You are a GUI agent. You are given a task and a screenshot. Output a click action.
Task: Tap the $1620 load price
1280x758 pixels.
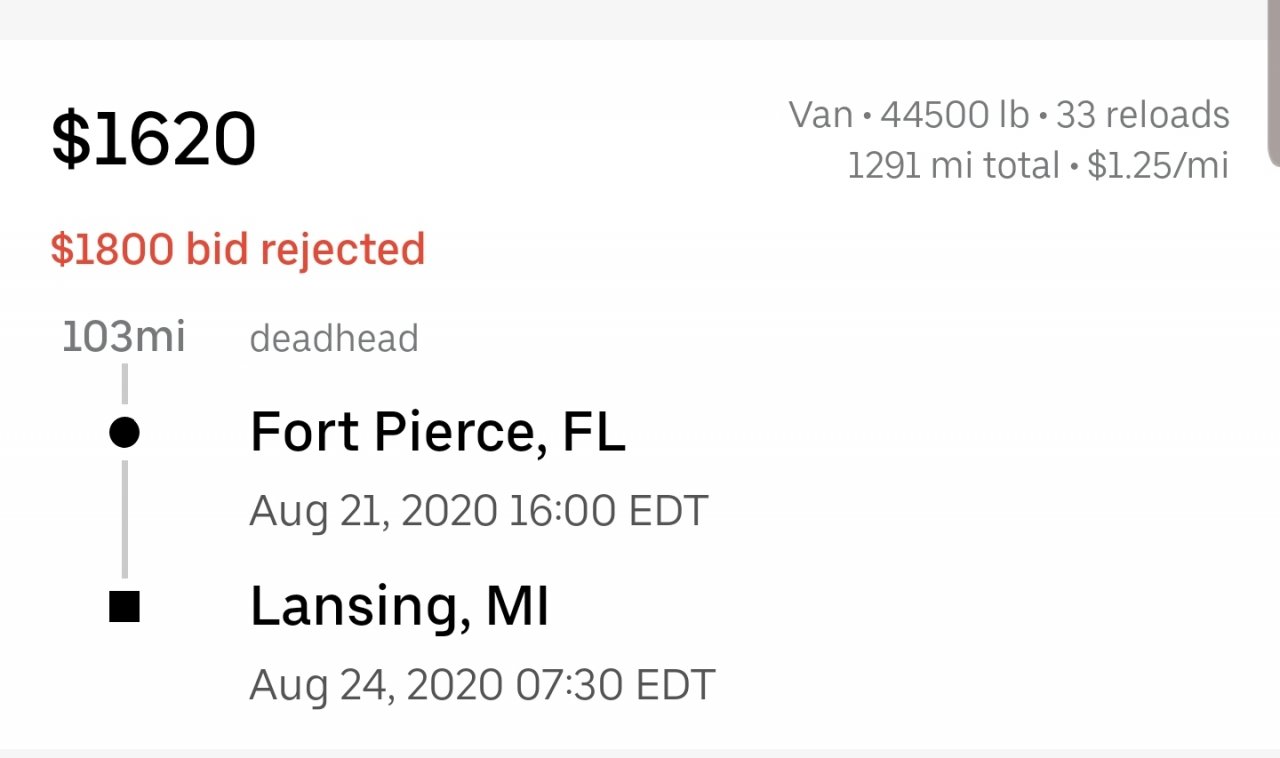pyautogui.click(x=154, y=139)
